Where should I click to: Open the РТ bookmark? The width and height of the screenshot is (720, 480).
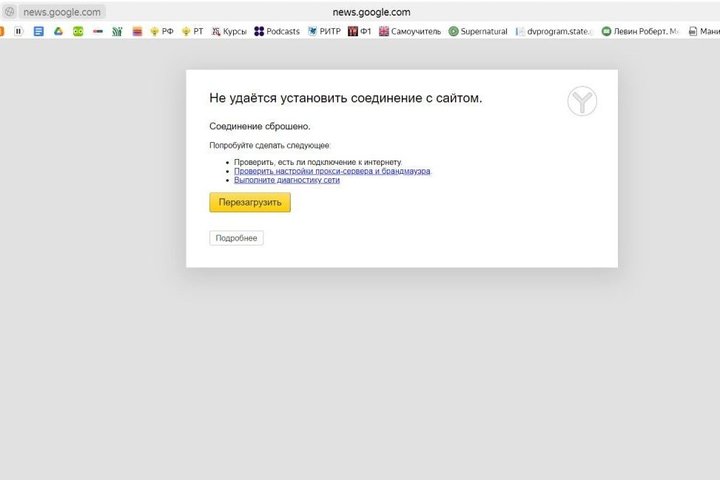click(x=192, y=31)
